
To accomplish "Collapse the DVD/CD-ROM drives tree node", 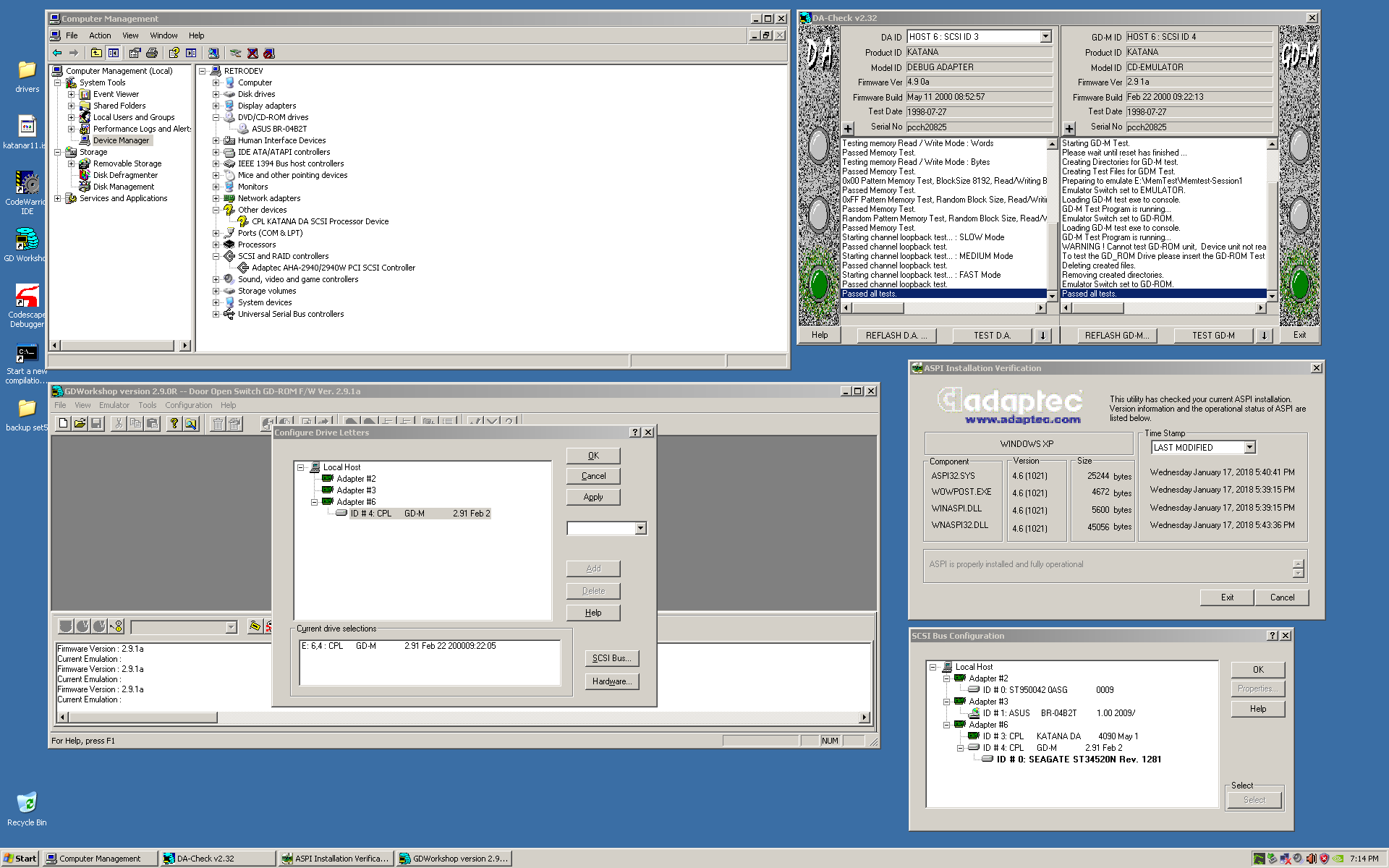I will coord(216,117).
